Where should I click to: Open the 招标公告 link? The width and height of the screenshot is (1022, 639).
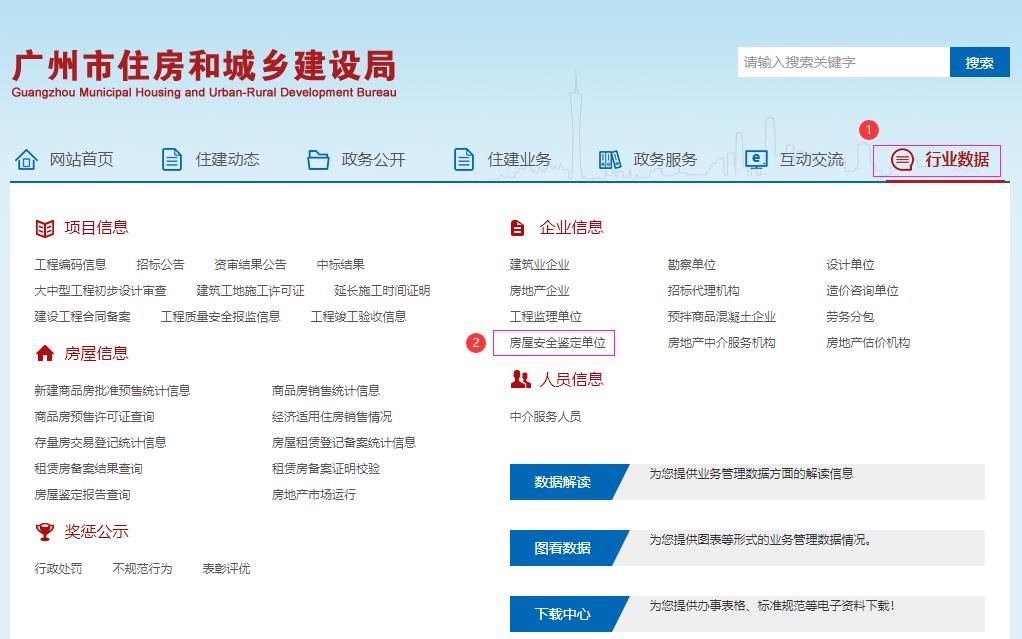[160, 265]
